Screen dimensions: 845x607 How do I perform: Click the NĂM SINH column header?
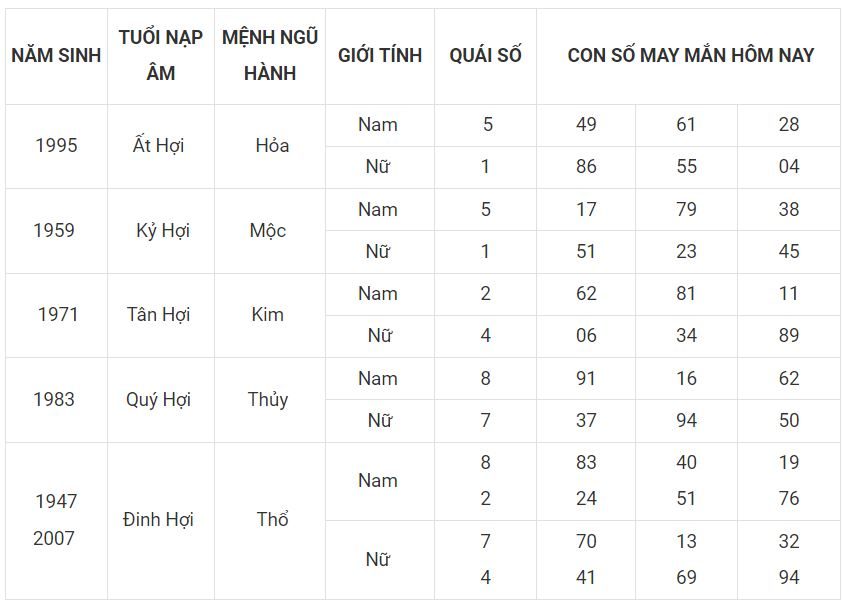pos(56,55)
